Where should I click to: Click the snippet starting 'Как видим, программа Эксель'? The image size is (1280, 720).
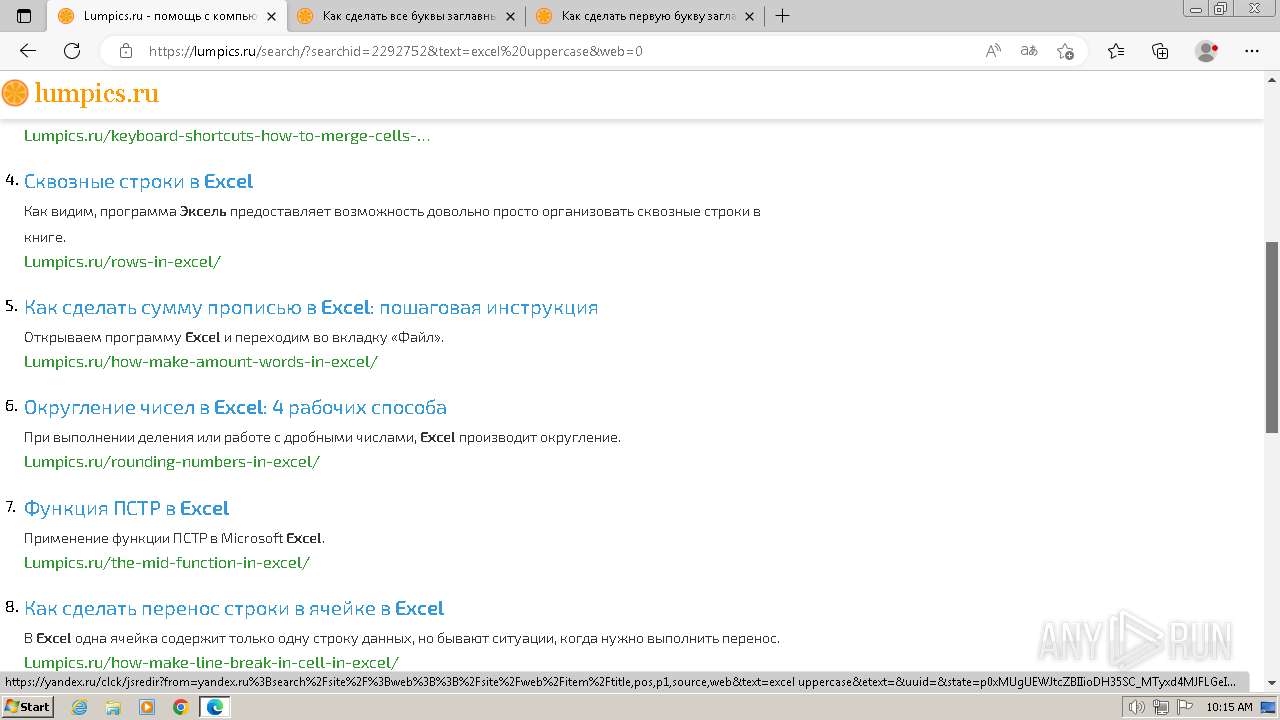[x=392, y=224]
